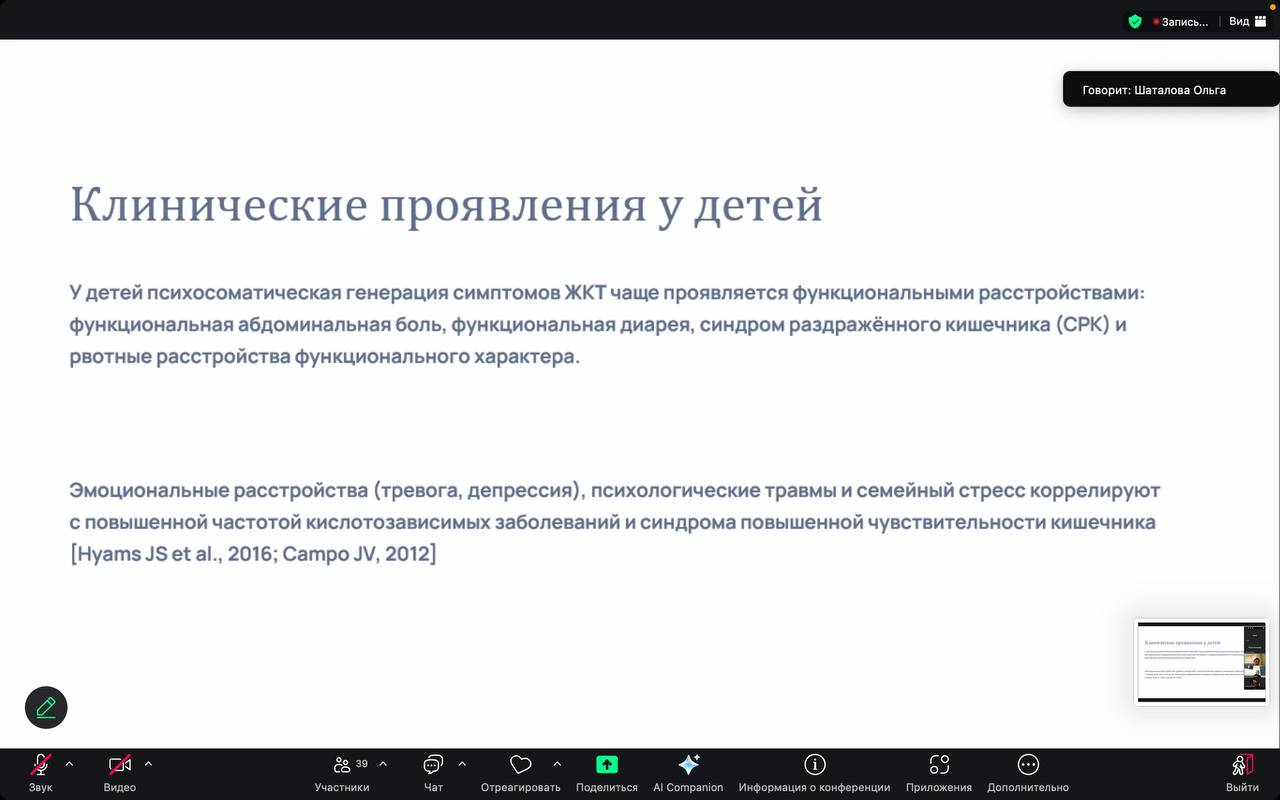
Task: Click the Выйти leave meeting button
Action: (1242, 766)
